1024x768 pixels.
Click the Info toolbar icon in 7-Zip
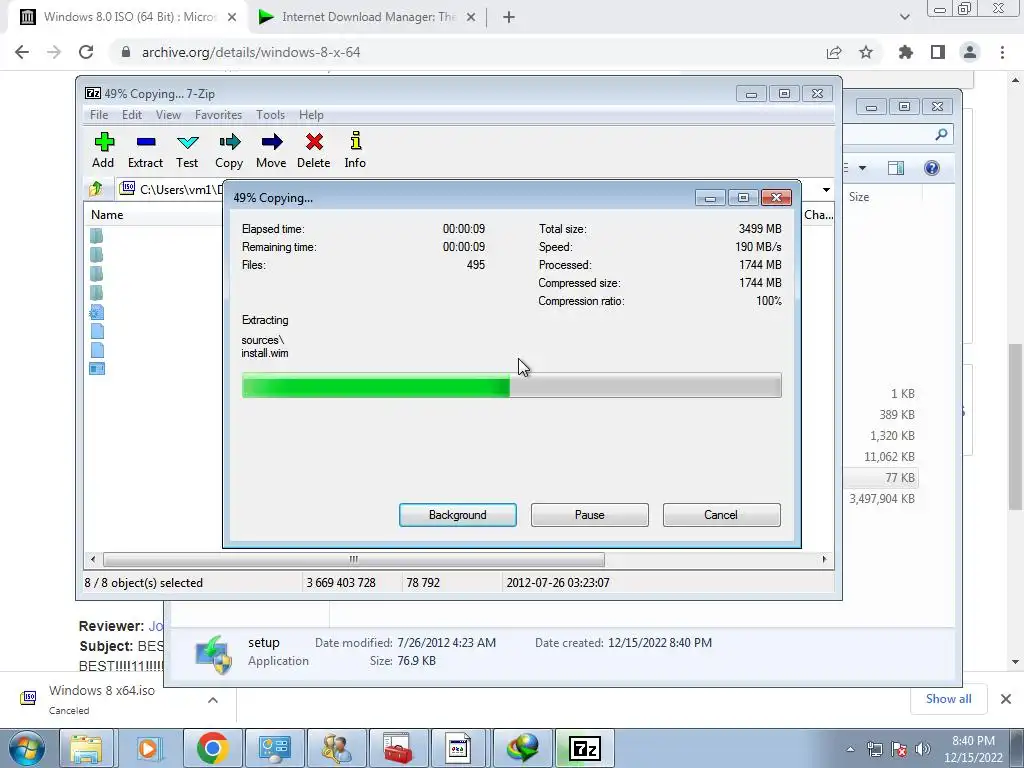point(355,150)
